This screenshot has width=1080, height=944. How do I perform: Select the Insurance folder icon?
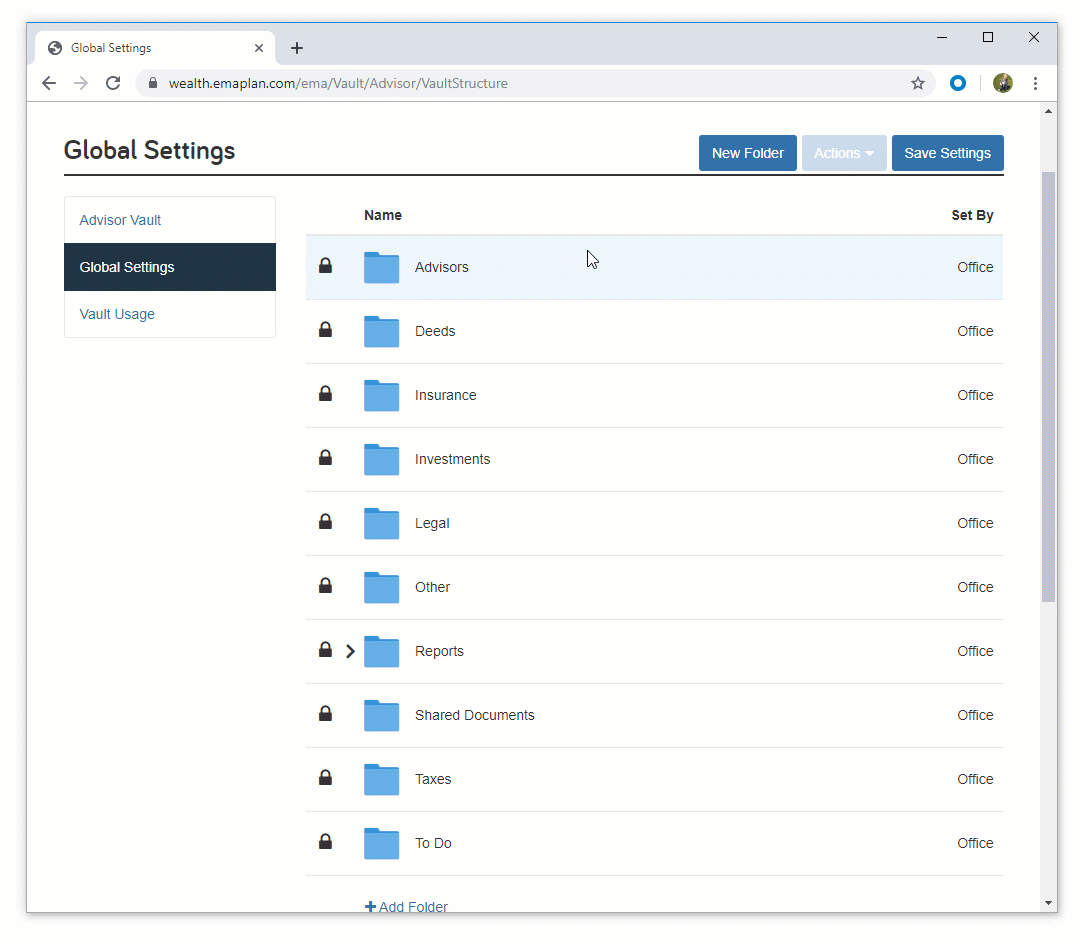tap(382, 395)
